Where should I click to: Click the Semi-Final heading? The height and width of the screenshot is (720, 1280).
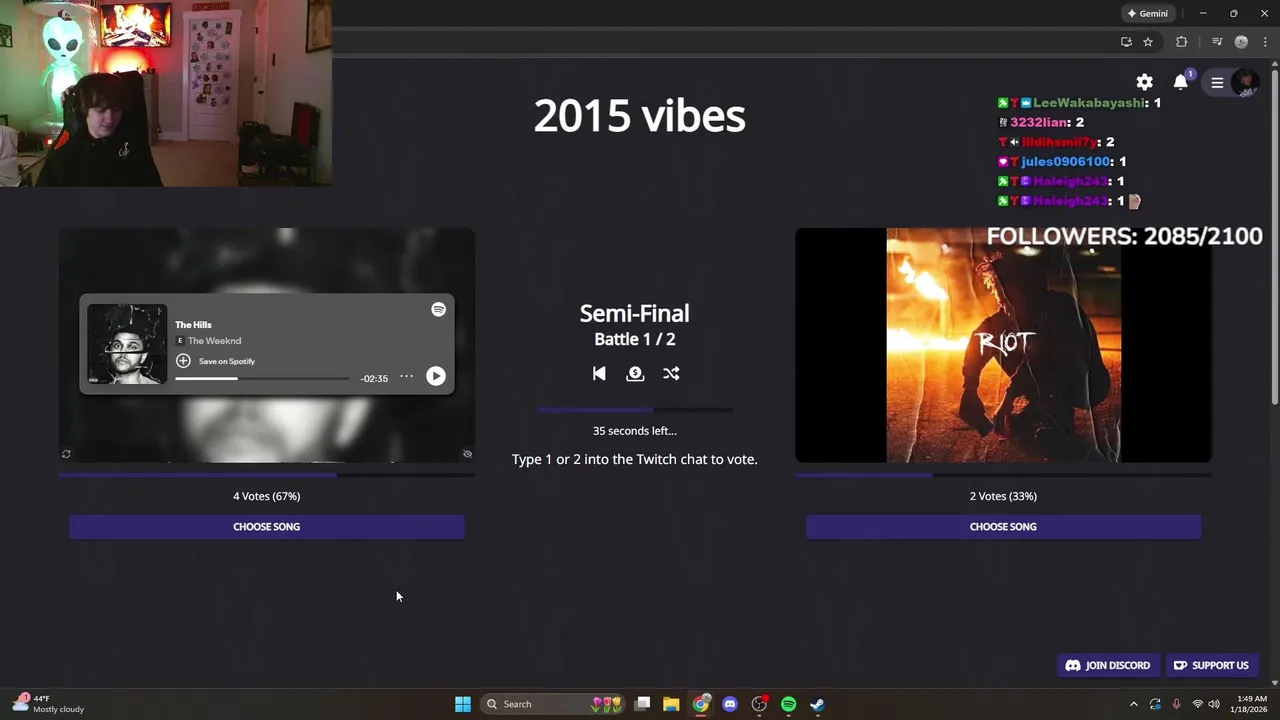(635, 313)
